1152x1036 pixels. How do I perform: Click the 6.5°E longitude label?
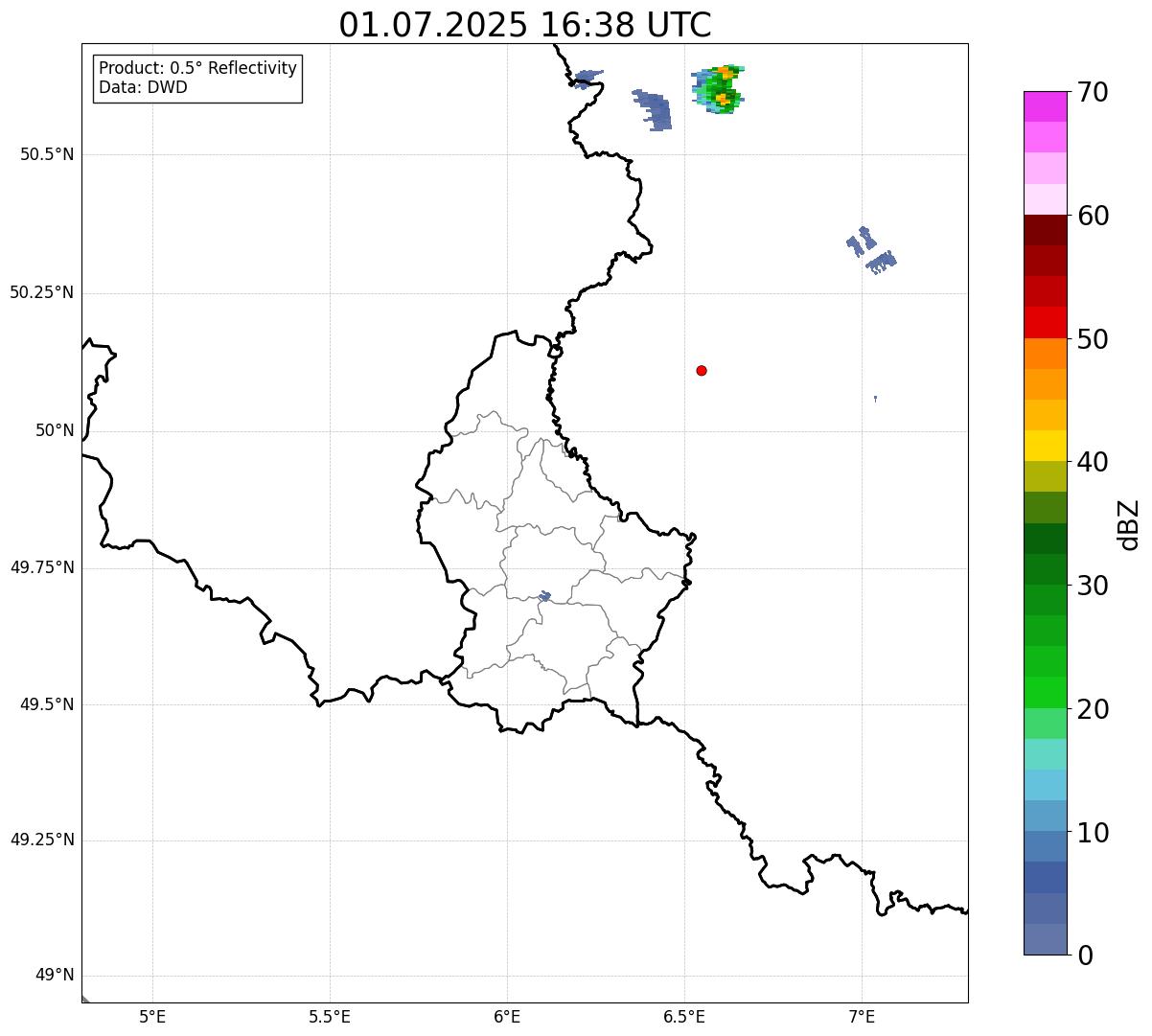coord(684,1017)
